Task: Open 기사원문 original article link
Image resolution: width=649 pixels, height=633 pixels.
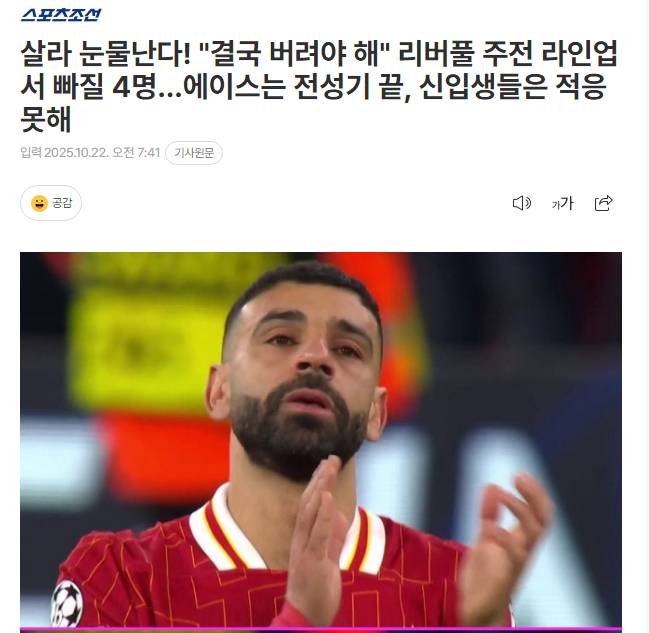Action: tap(194, 153)
